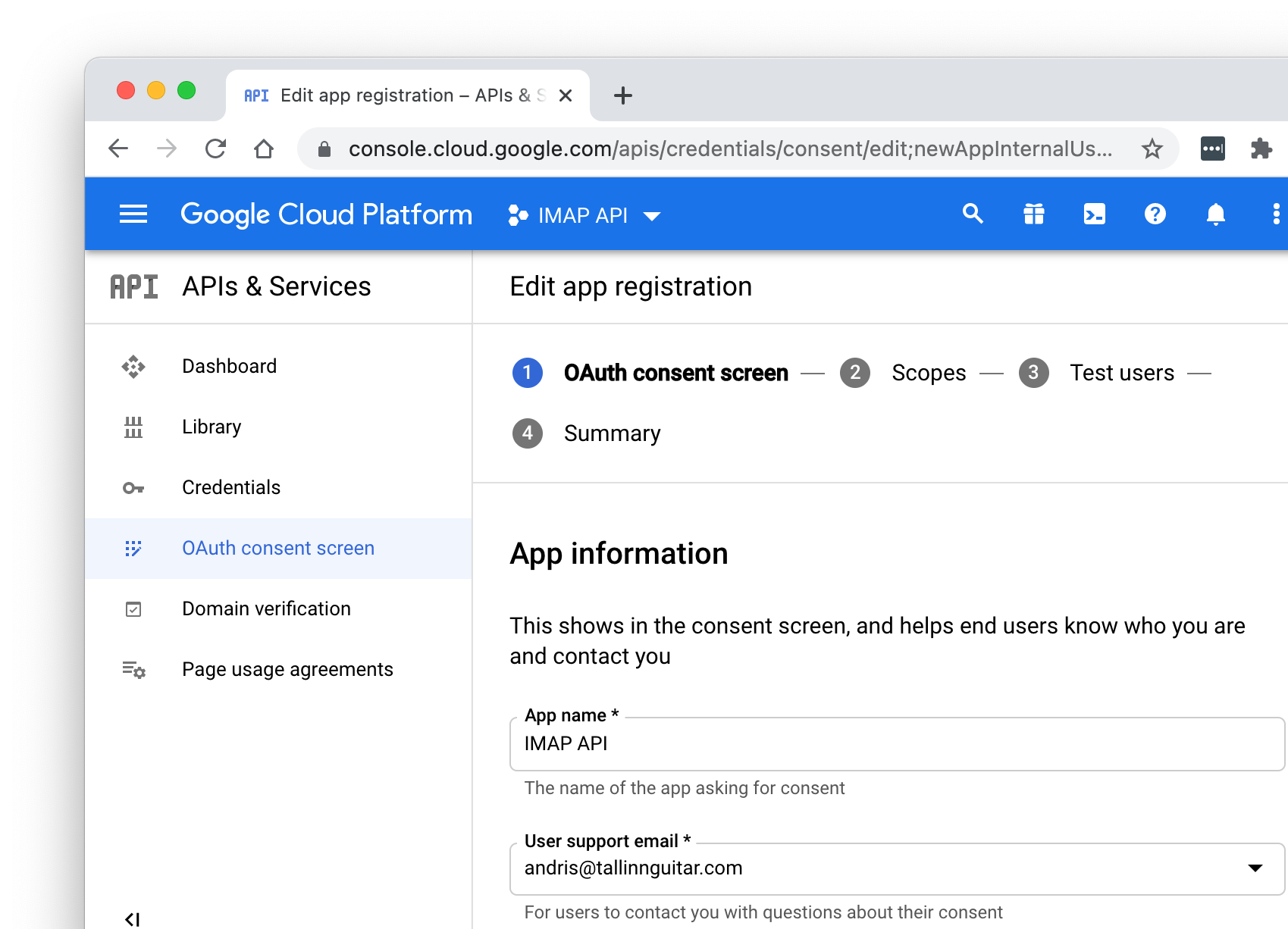The height and width of the screenshot is (929, 1288).
Task: Select step 2 Scopes
Action: [x=903, y=373]
